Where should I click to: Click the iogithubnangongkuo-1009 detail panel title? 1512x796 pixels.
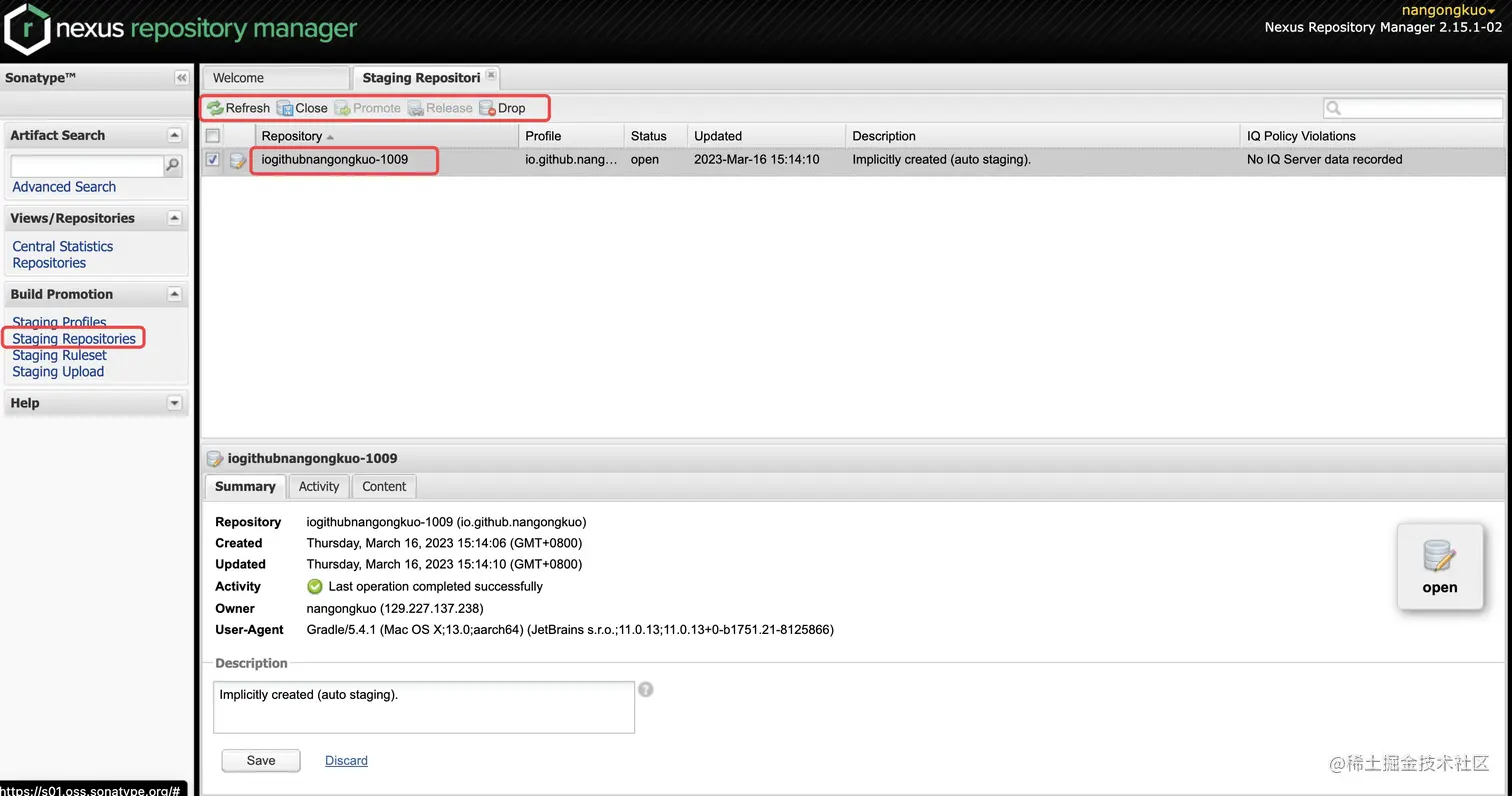[x=312, y=458]
